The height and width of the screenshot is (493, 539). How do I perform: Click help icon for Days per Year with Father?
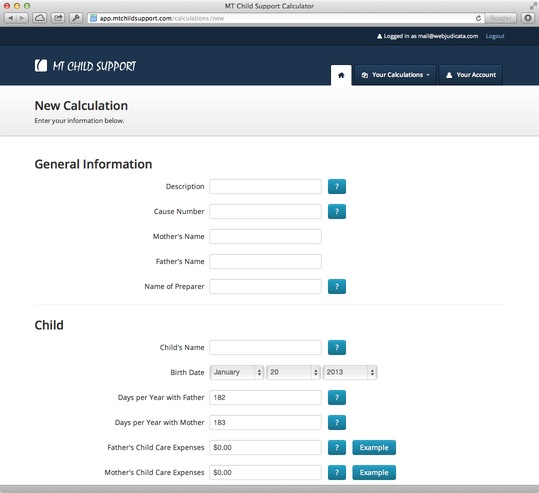[337, 397]
